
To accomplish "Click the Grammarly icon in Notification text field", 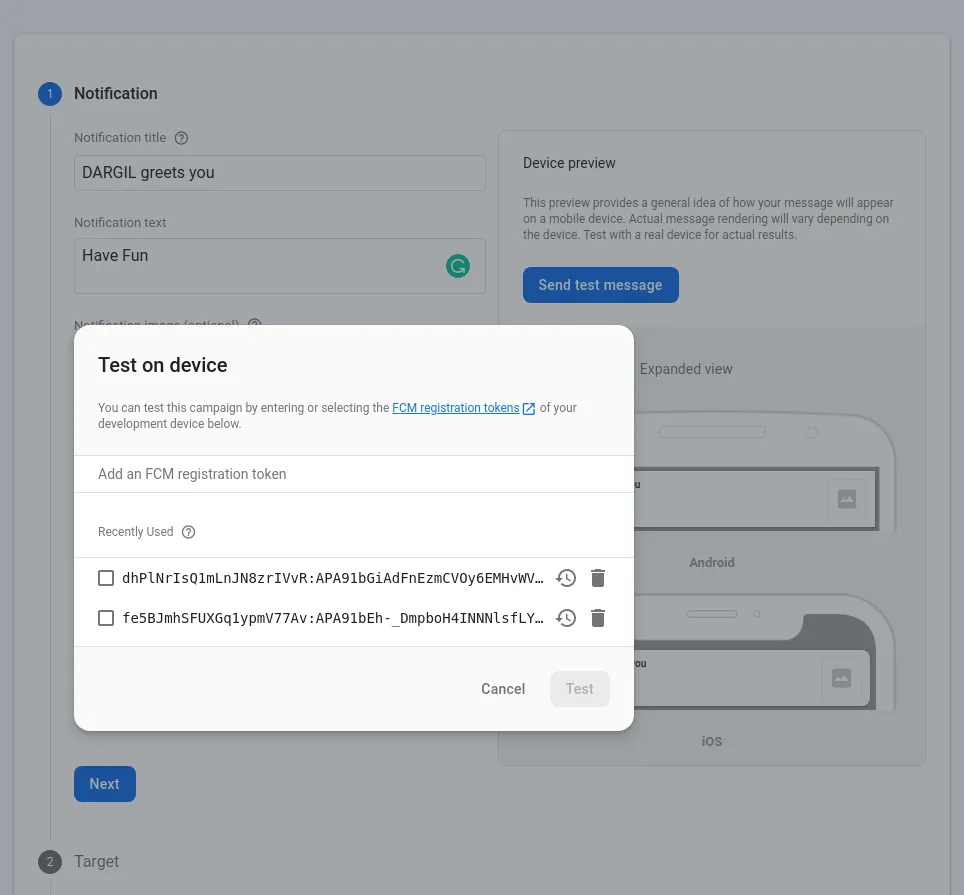I will point(458,266).
